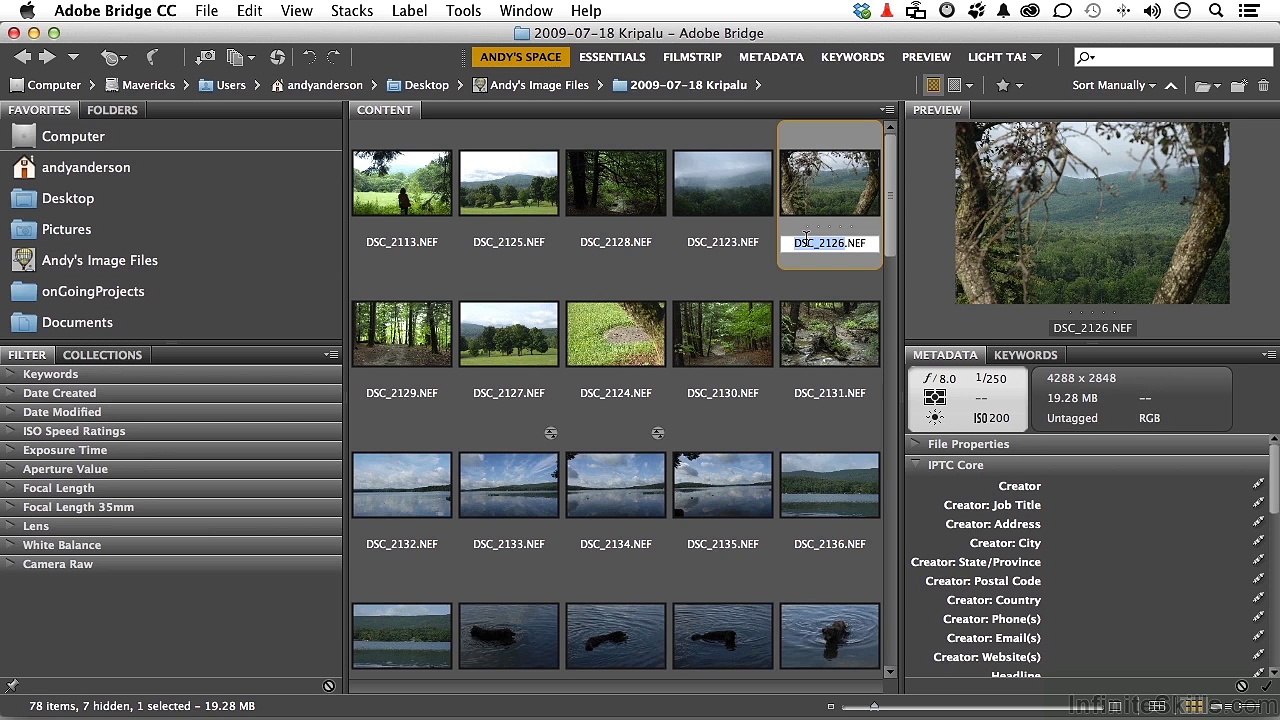The height and width of the screenshot is (720, 1280).
Task: Open the Sort Manually dropdown
Action: click(x=1114, y=85)
